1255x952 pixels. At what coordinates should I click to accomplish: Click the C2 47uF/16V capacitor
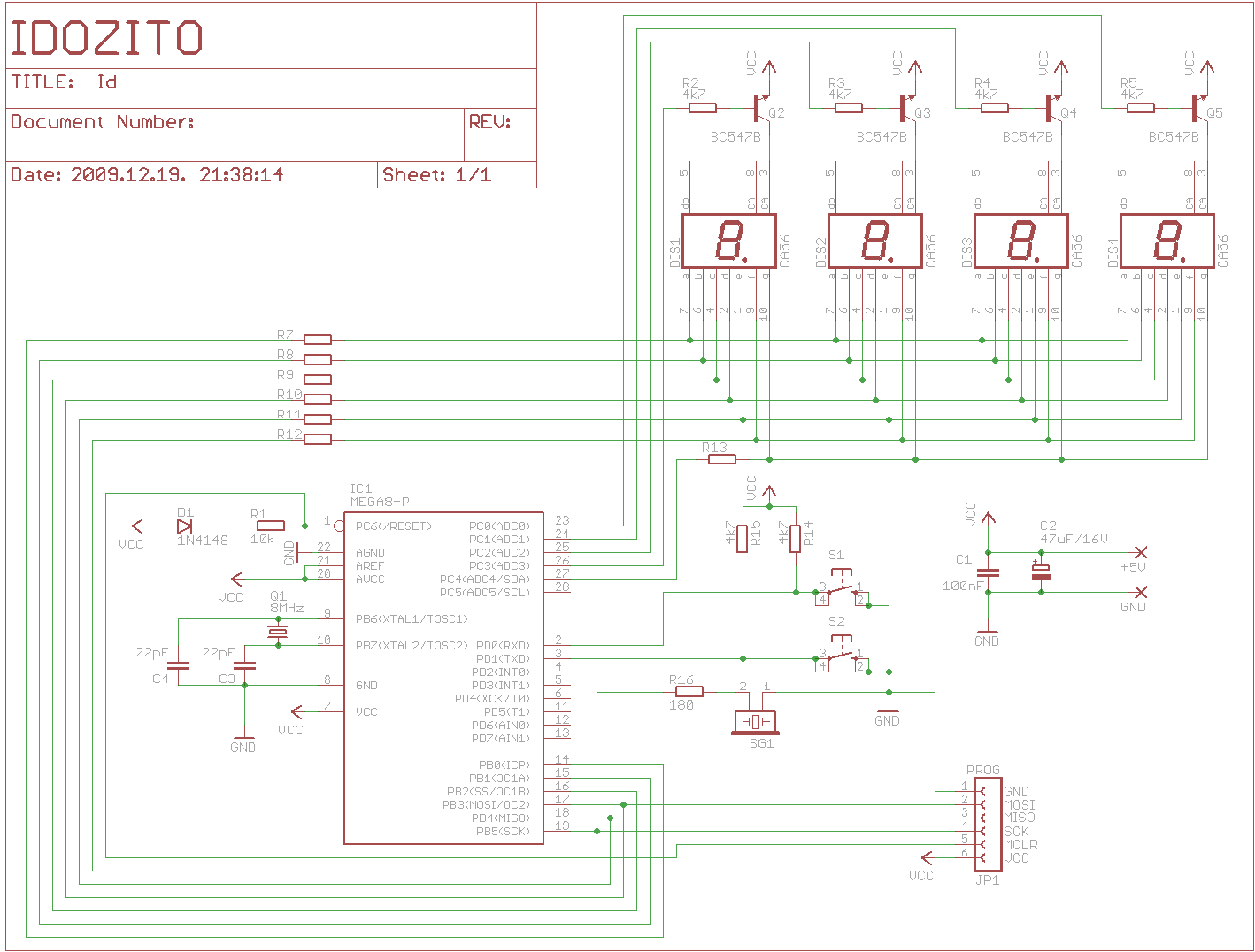1042,572
